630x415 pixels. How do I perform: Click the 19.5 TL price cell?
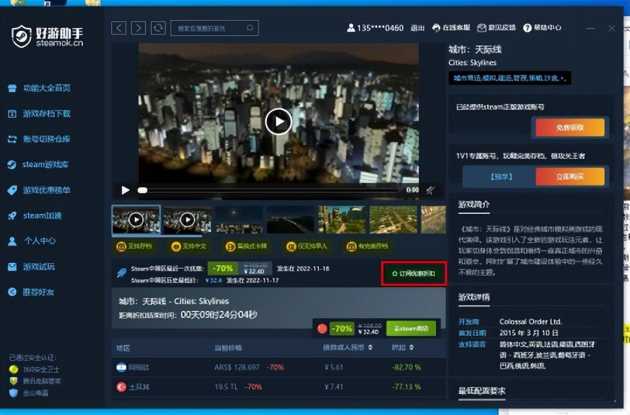(227, 387)
